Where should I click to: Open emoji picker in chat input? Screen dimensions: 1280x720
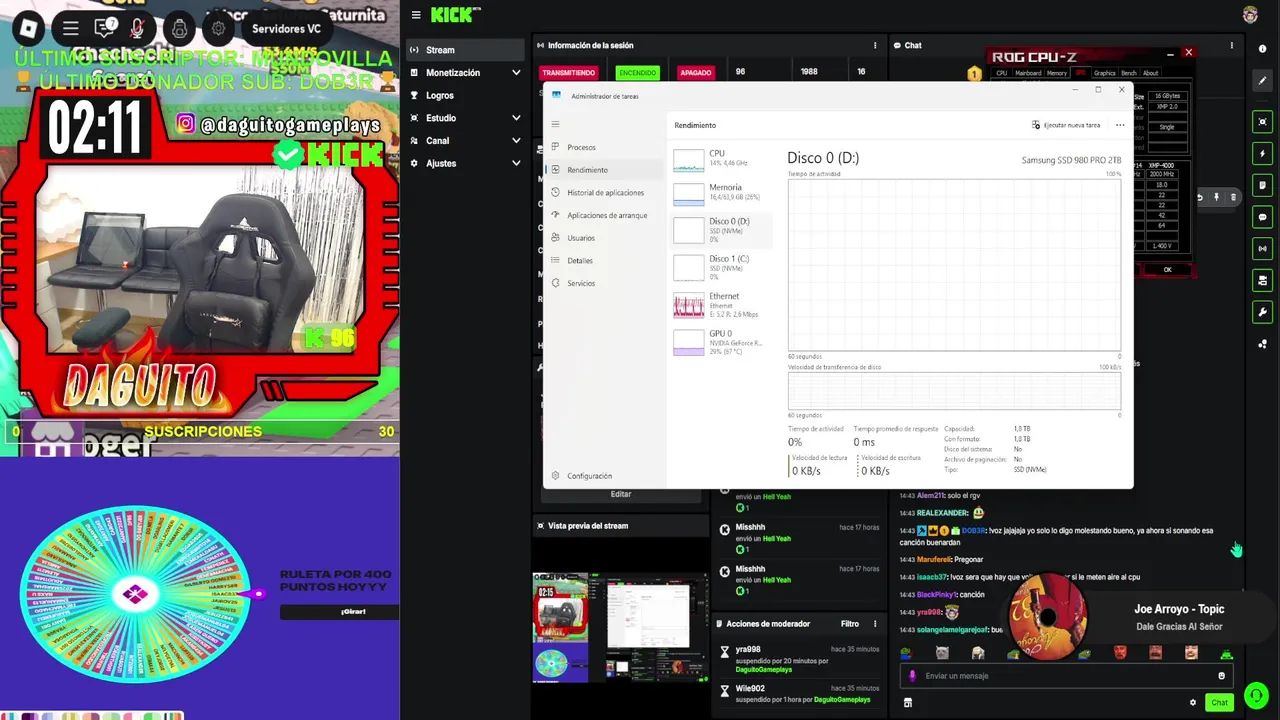[1221, 676]
